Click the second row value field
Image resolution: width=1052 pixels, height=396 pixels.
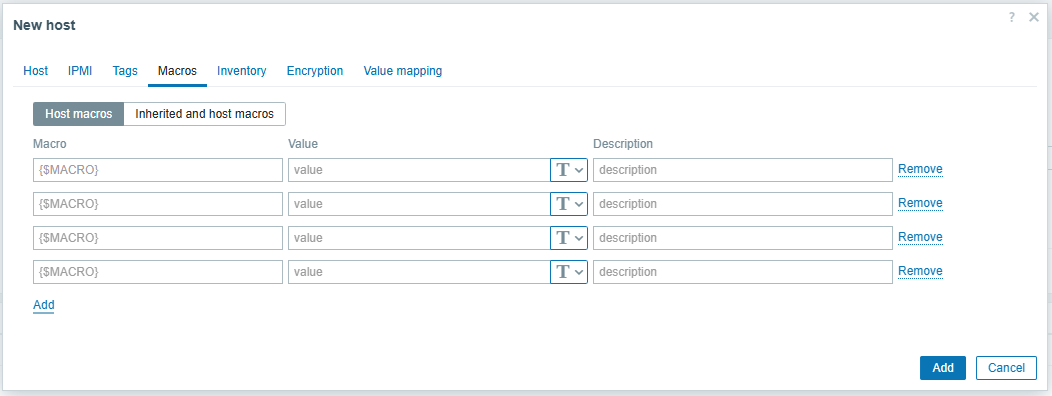(x=419, y=203)
